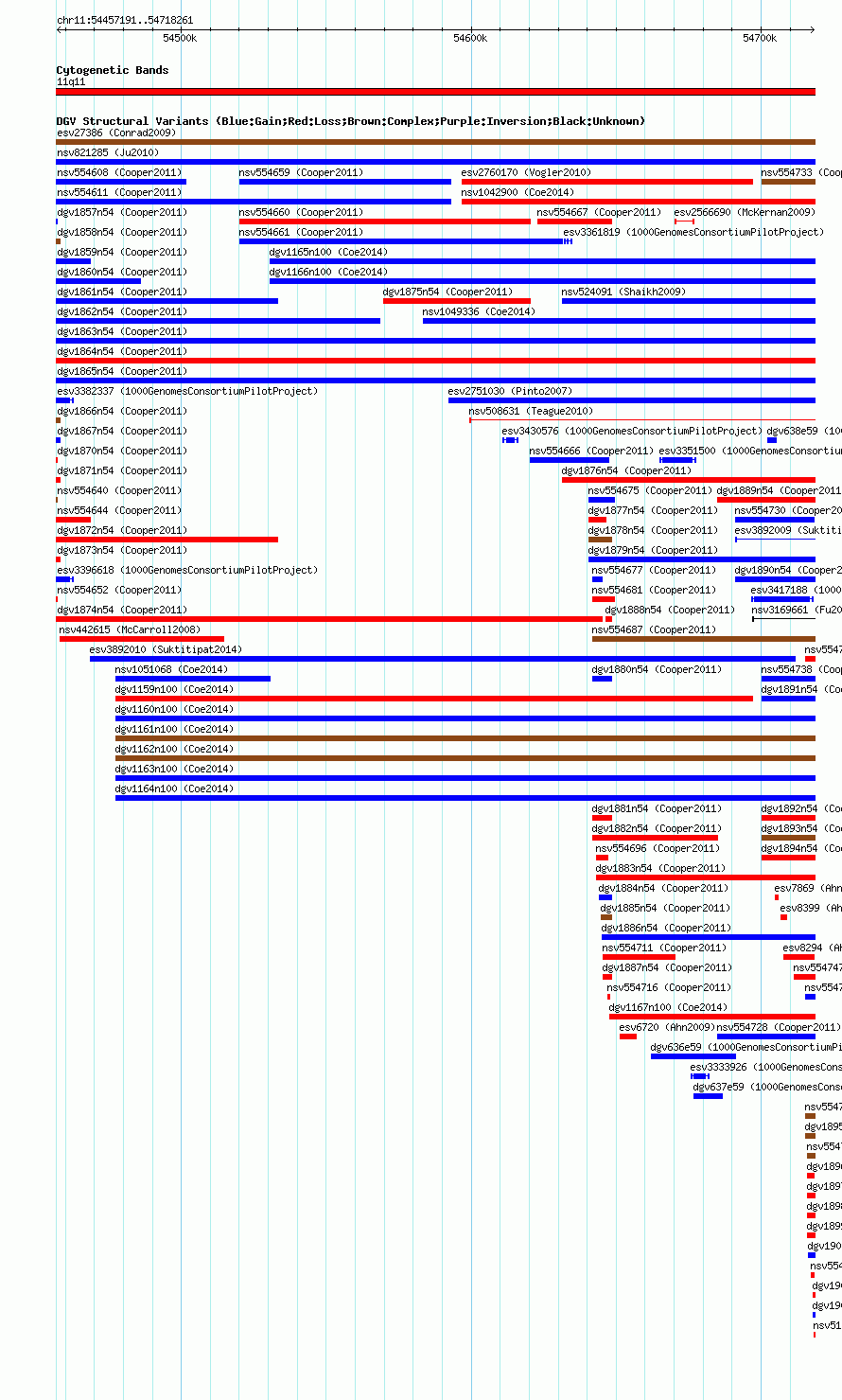Image resolution: width=842 pixels, height=1400 pixels.
Task: Click dgv1879n54 (Cooper2011) label
Action: click(653, 550)
